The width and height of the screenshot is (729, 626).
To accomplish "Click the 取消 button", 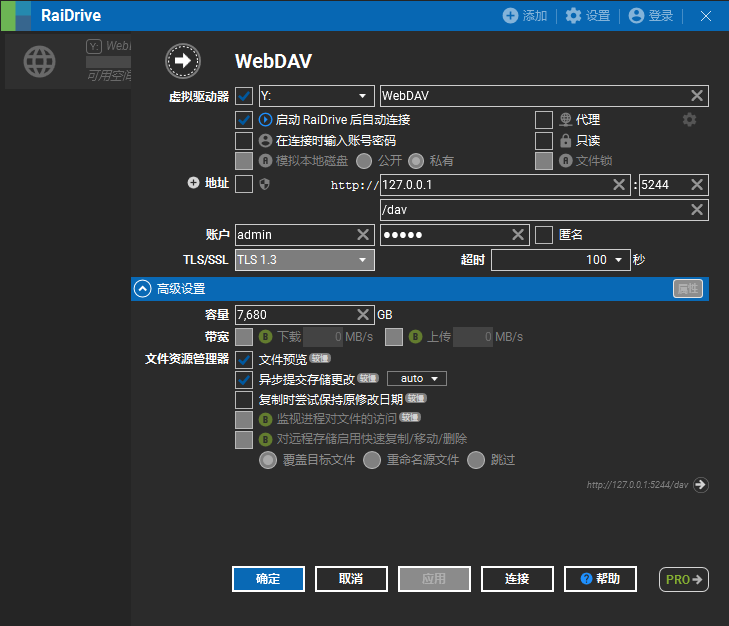I will coord(351,579).
